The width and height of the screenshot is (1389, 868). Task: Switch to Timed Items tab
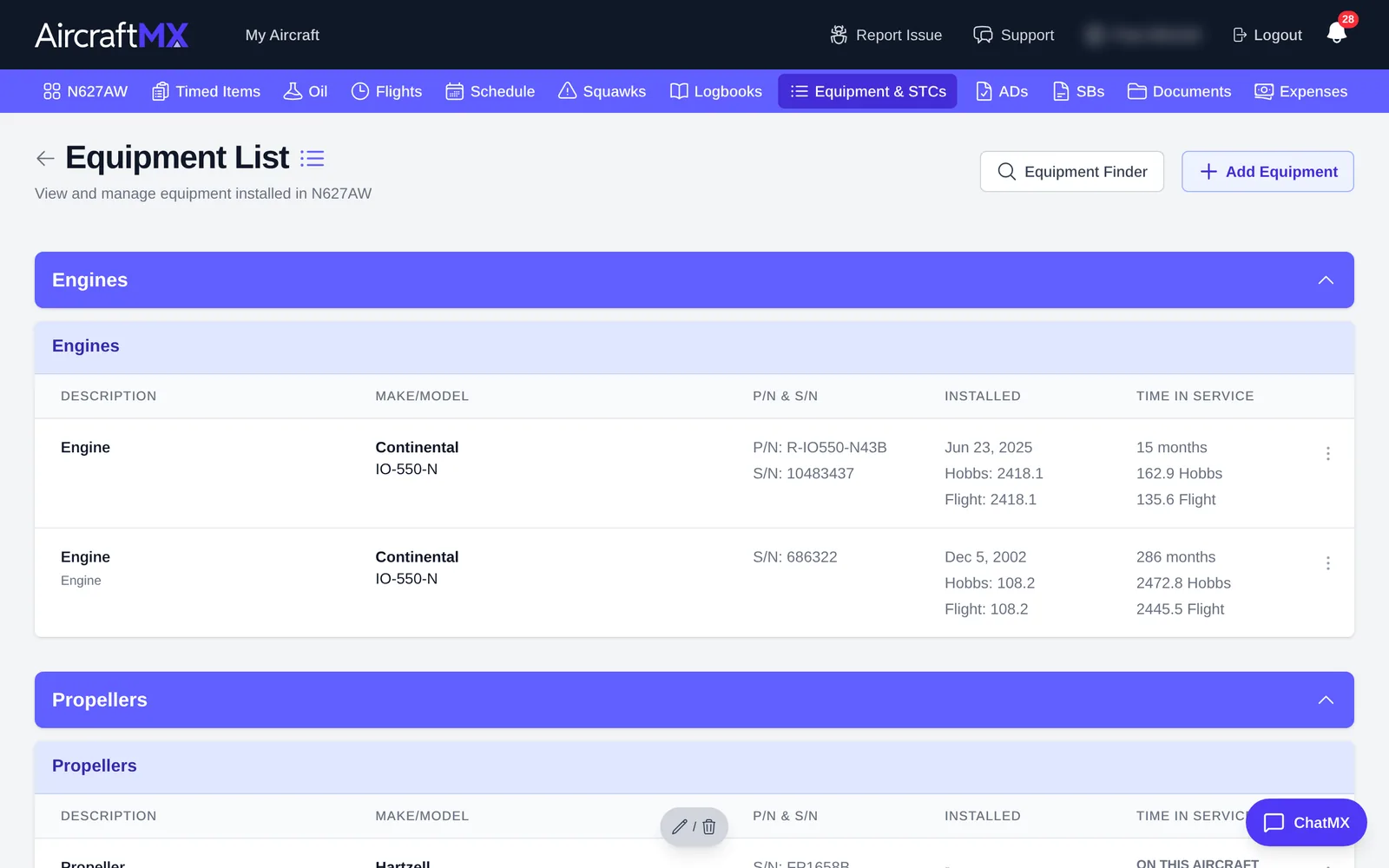coord(206,91)
